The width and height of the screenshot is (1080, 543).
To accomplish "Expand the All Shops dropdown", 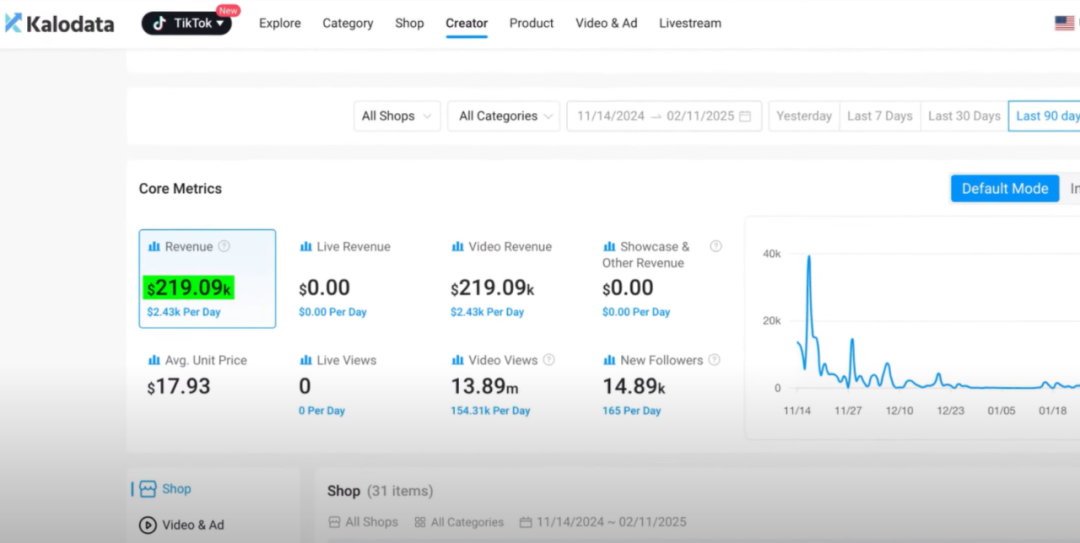I will point(397,116).
